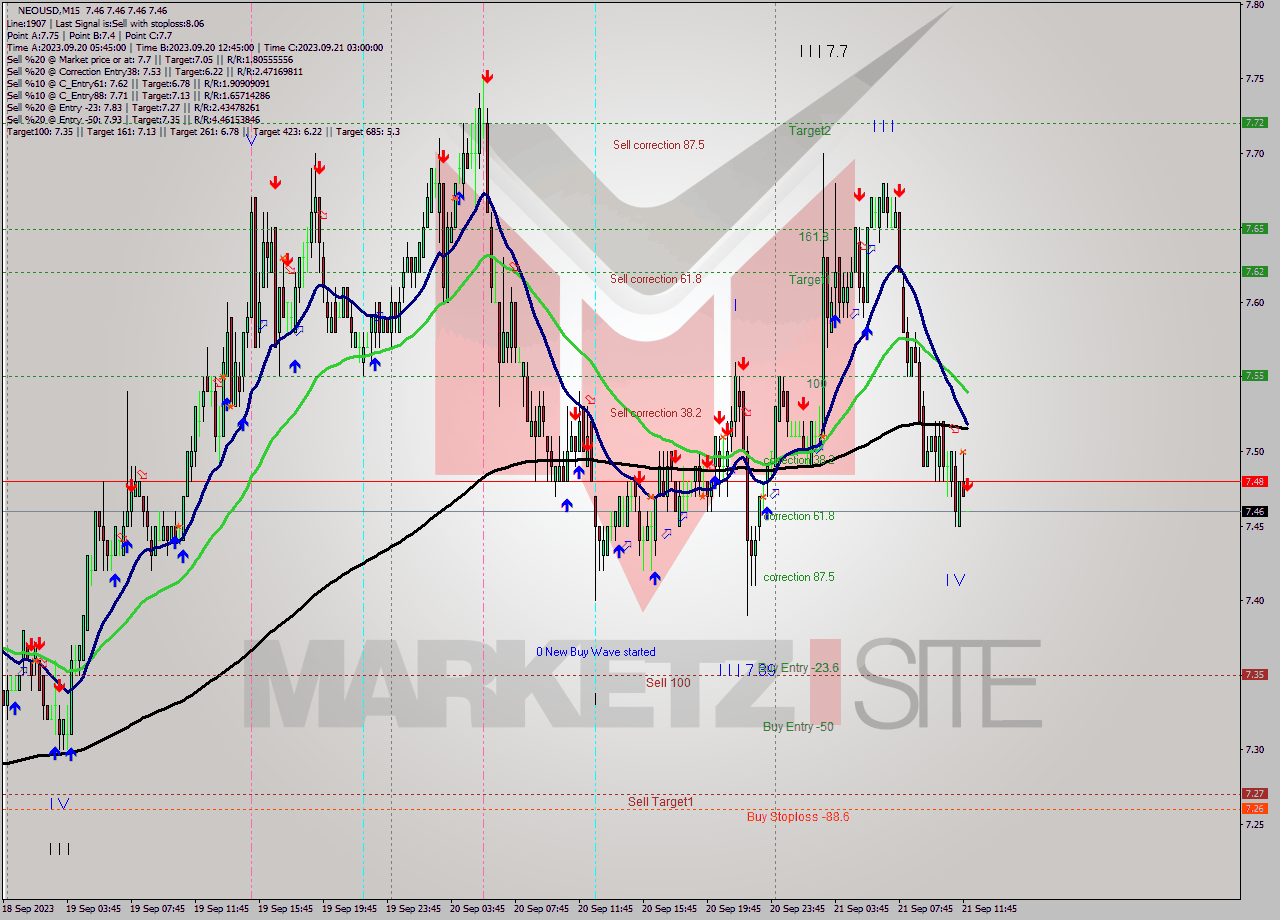Viewport: 1280px width, 920px height.
Task: Click the green 7.55 price tag
Action: [x=1254, y=376]
